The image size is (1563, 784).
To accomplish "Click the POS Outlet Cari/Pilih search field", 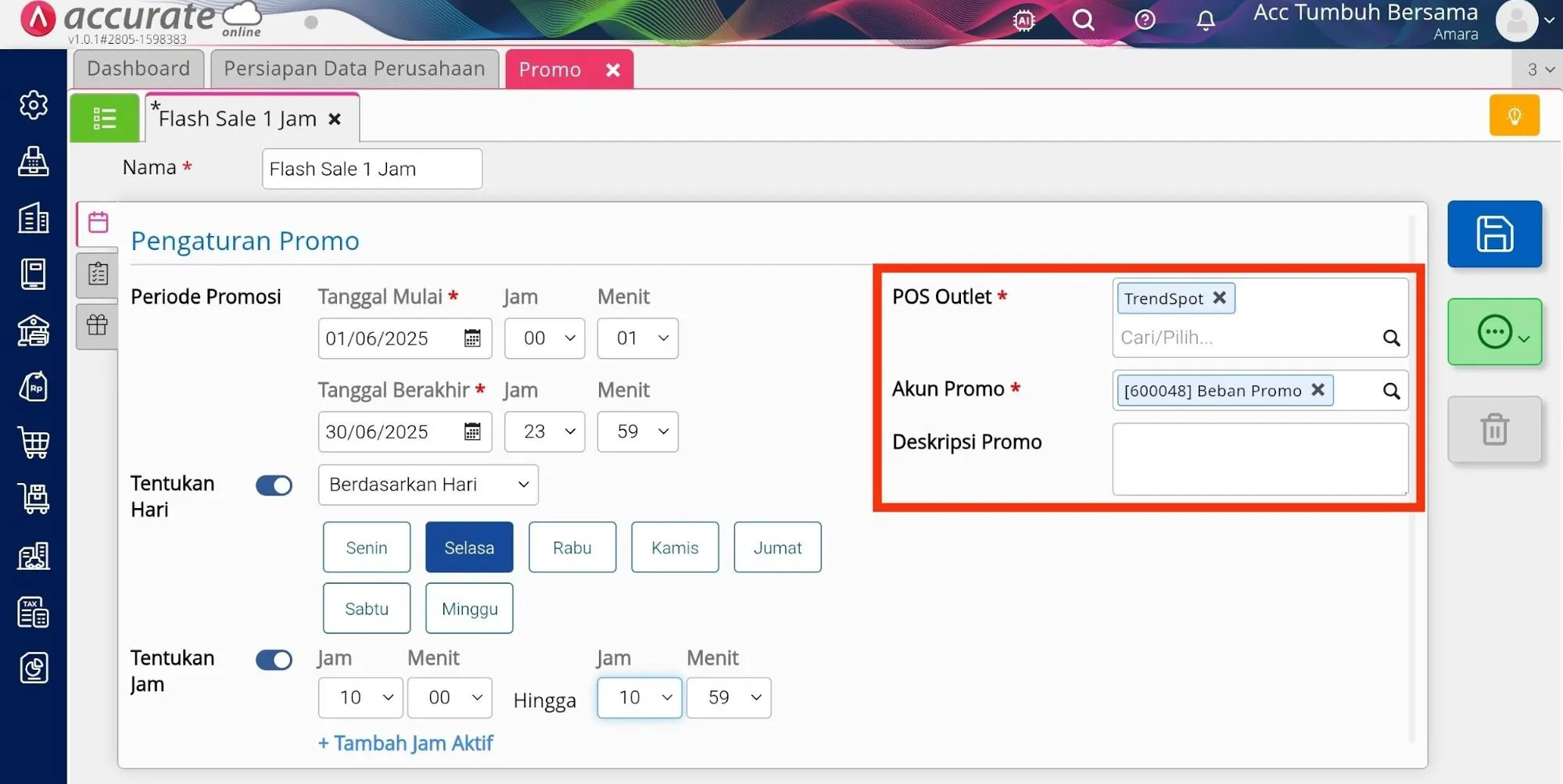I will point(1247,338).
